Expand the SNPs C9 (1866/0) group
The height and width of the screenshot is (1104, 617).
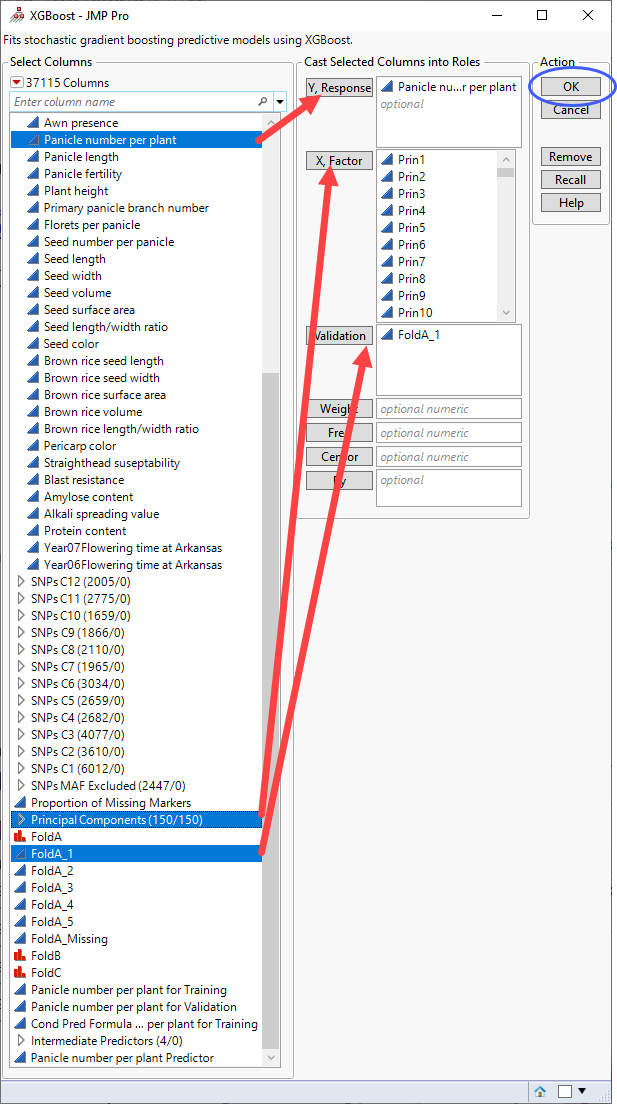pyautogui.click(x=20, y=633)
